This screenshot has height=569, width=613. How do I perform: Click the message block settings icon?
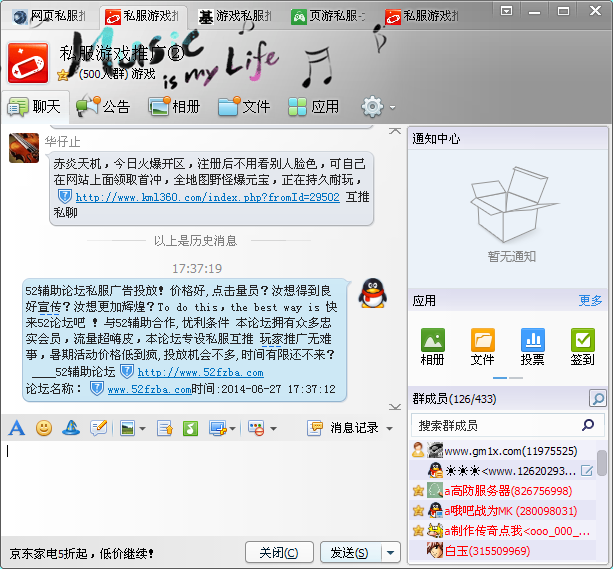(x=256, y=428)
